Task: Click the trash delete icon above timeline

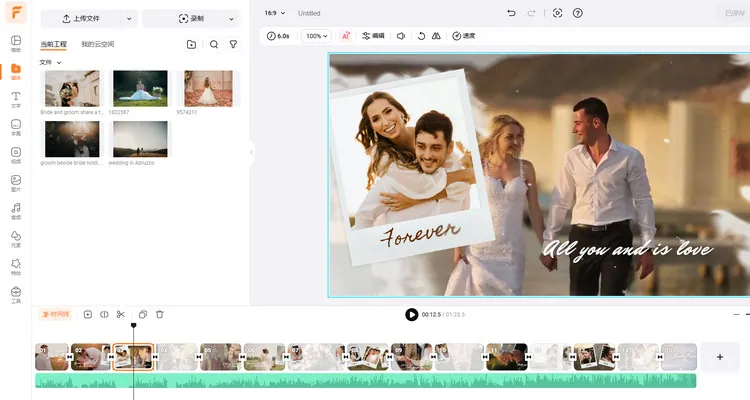Action: pos(160,314)
